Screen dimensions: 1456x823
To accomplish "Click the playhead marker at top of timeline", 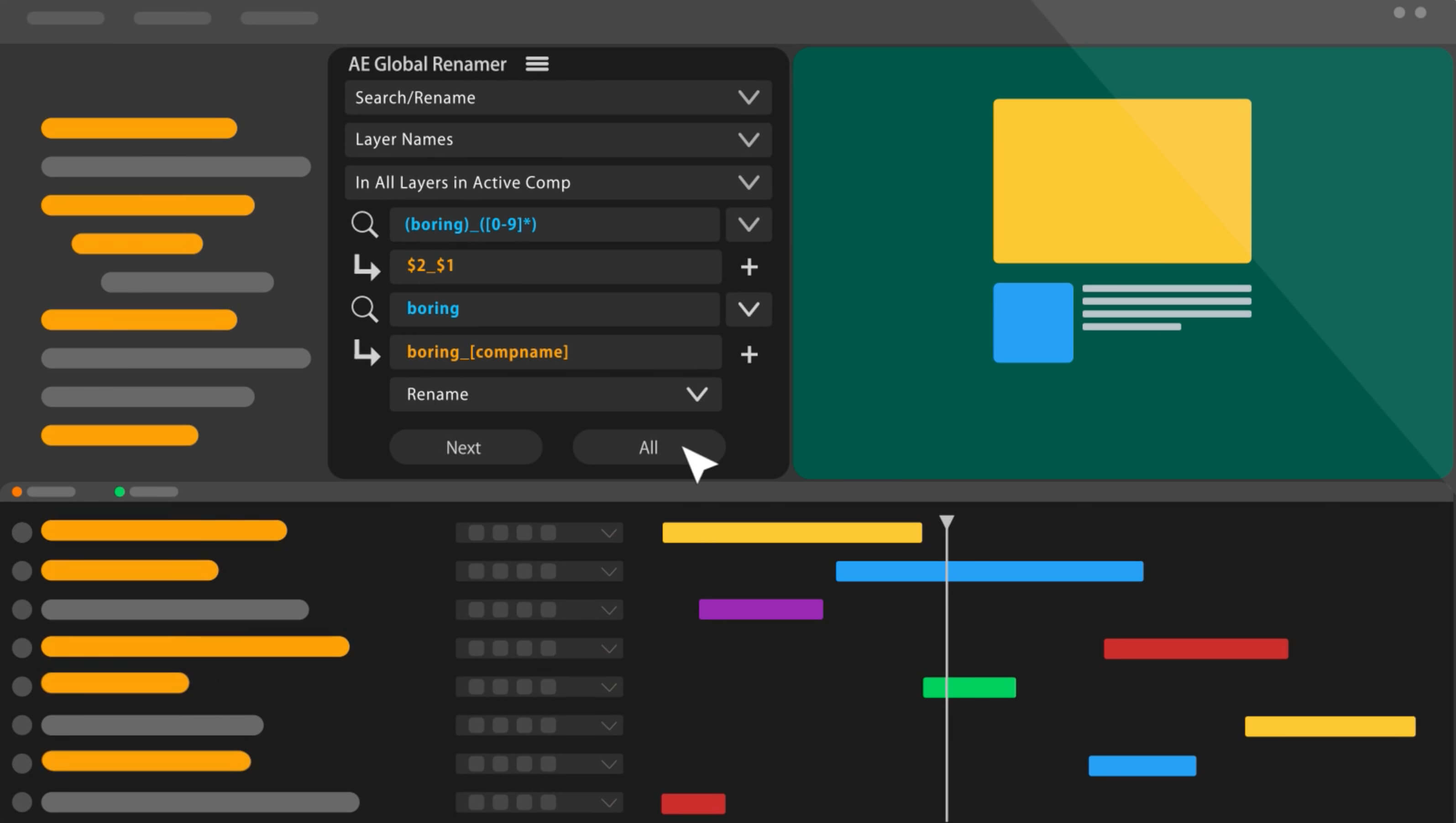I will tap(947, 521).
